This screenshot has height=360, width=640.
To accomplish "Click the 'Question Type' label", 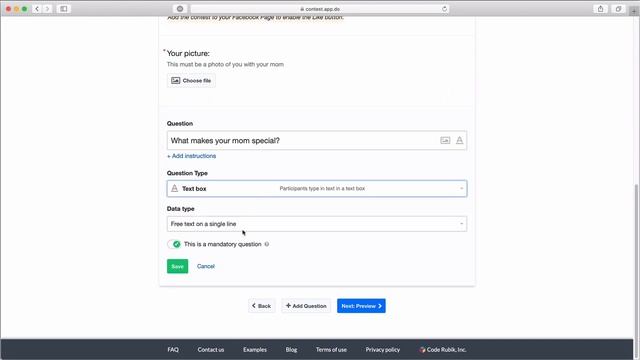I will pos(187,173).
